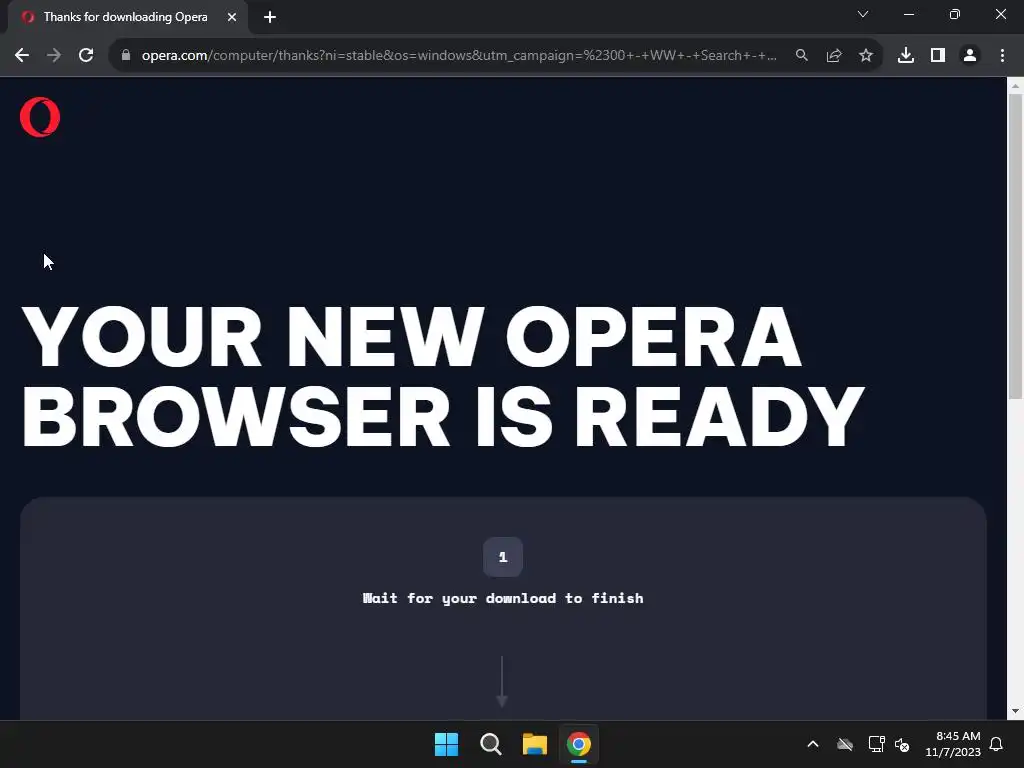This screenshot has width=1024, height=768.
Task: Restore down the Chrome window
Action: (x=955, y=14)
